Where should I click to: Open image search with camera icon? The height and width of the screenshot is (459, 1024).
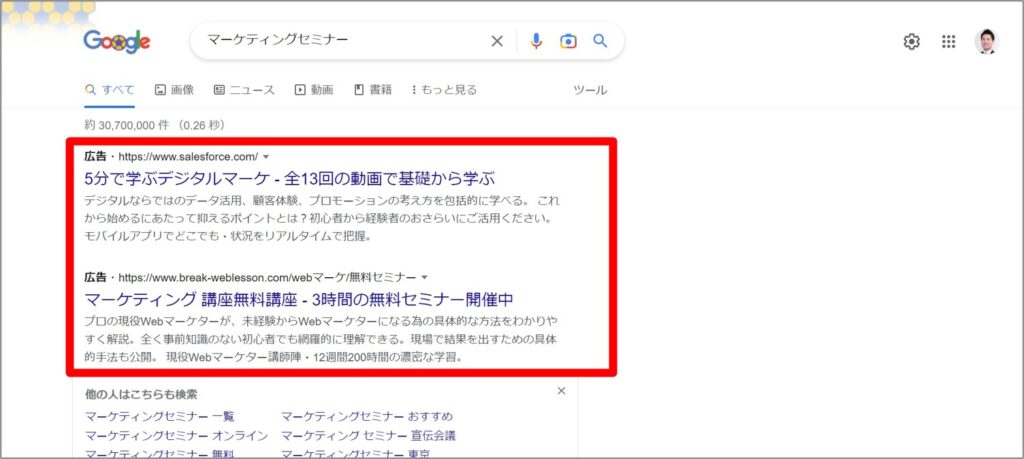tap(568, 41)
